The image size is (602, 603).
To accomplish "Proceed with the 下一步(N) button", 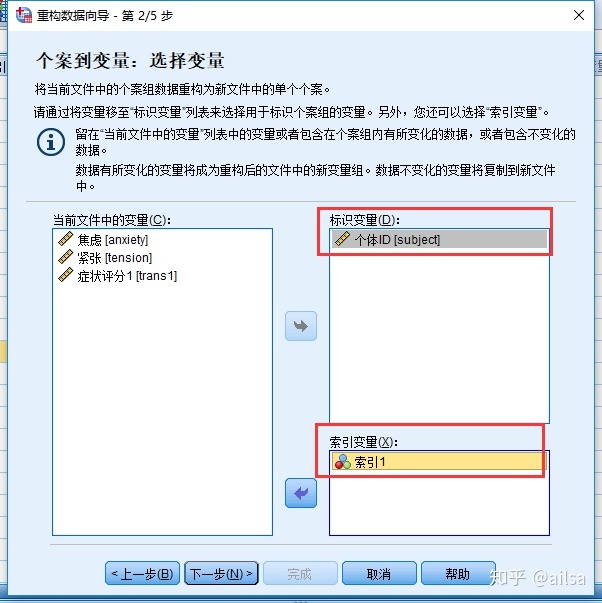I will [x=221, y=574].
